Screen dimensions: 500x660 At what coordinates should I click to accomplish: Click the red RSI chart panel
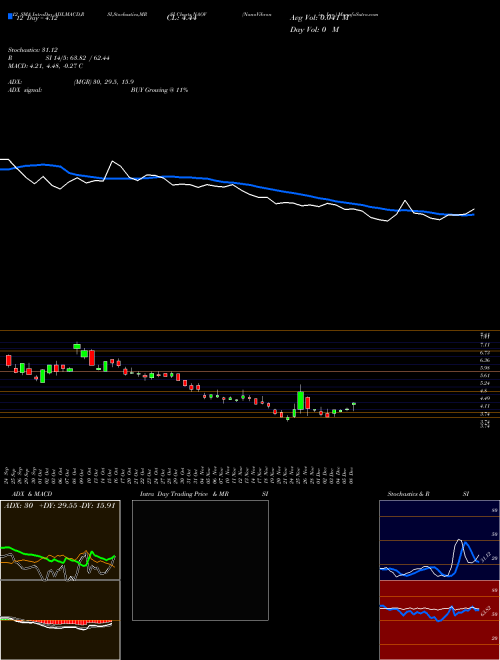(x=439, y=620)
